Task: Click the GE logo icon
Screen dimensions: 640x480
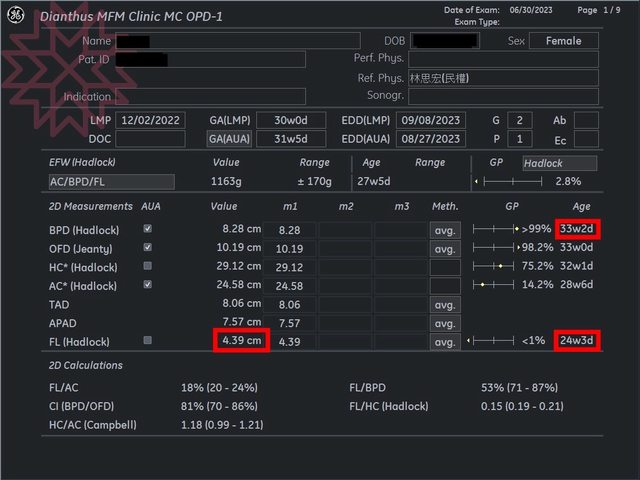Action: [x=17, y=15]
